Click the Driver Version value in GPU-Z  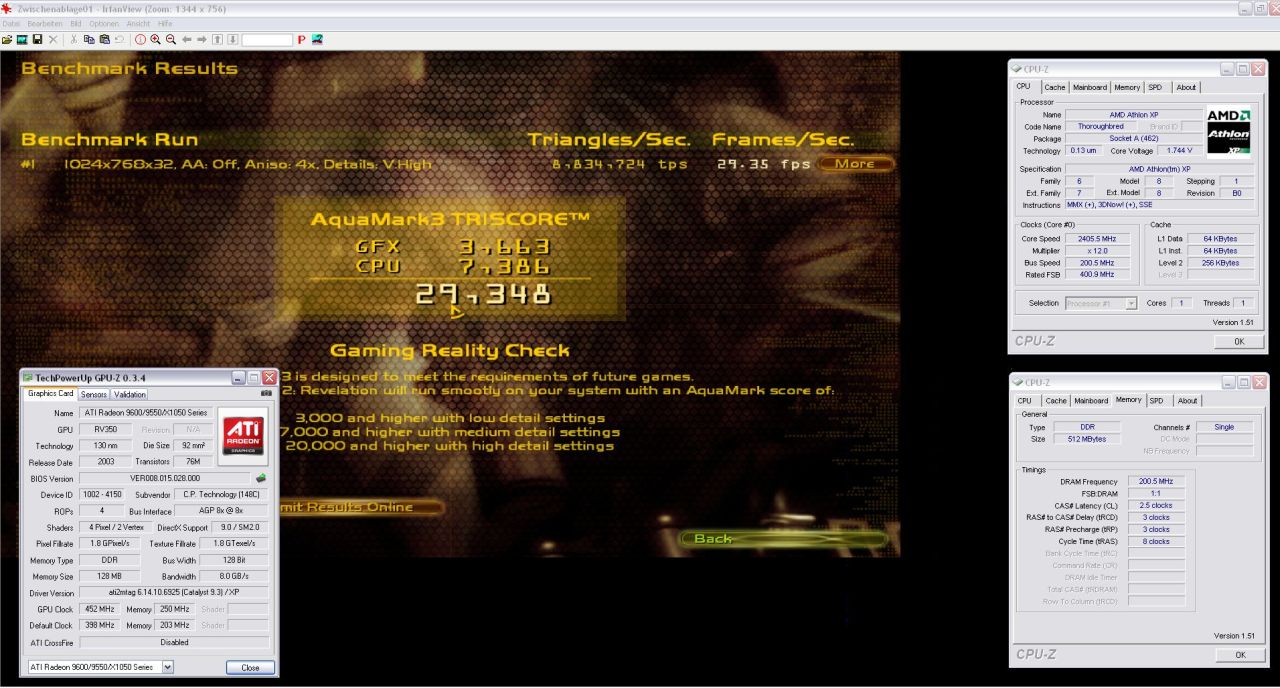point(174,593)
